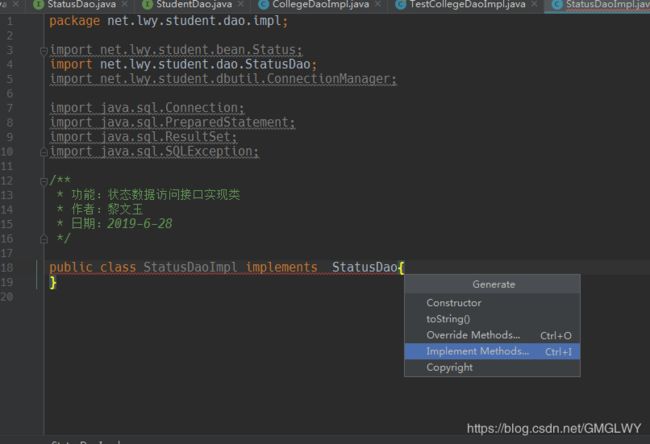Viewport: 650px width, 444px height.
Task: Click 'StatusDao' after implements on line 18
Action: click(364, 267)
